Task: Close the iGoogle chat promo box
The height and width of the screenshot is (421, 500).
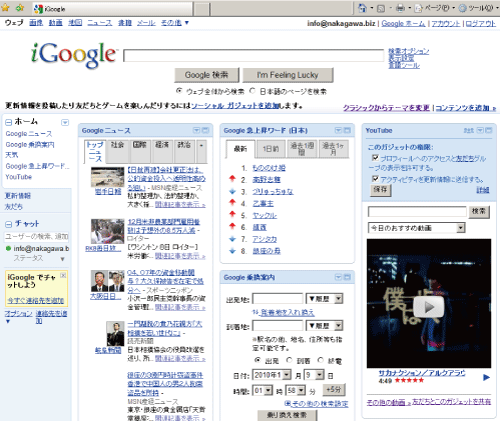Action: coord(63,275)
